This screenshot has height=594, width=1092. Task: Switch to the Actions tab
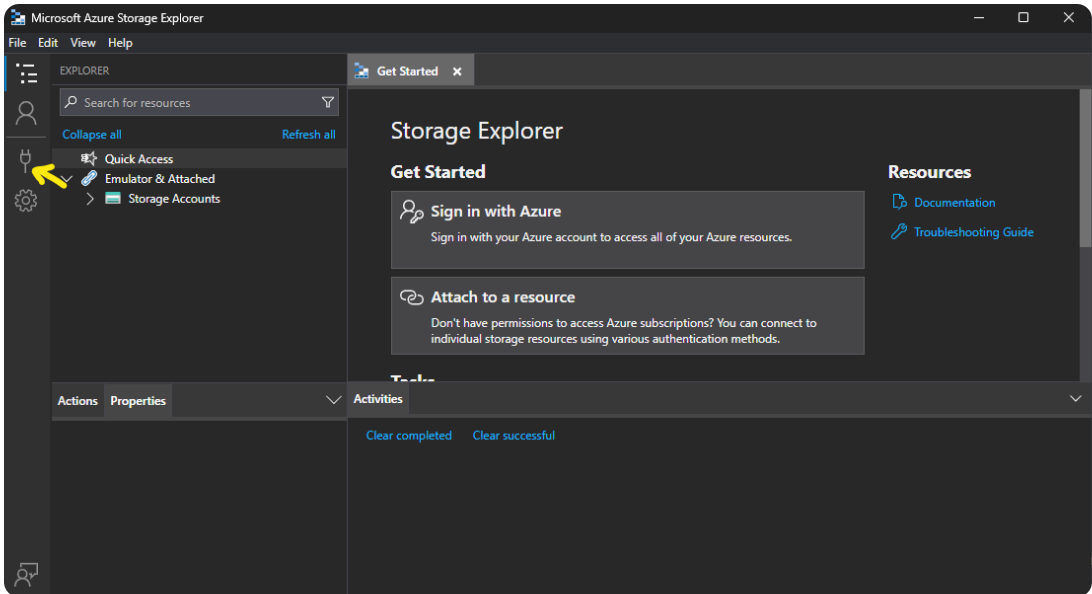77,401
